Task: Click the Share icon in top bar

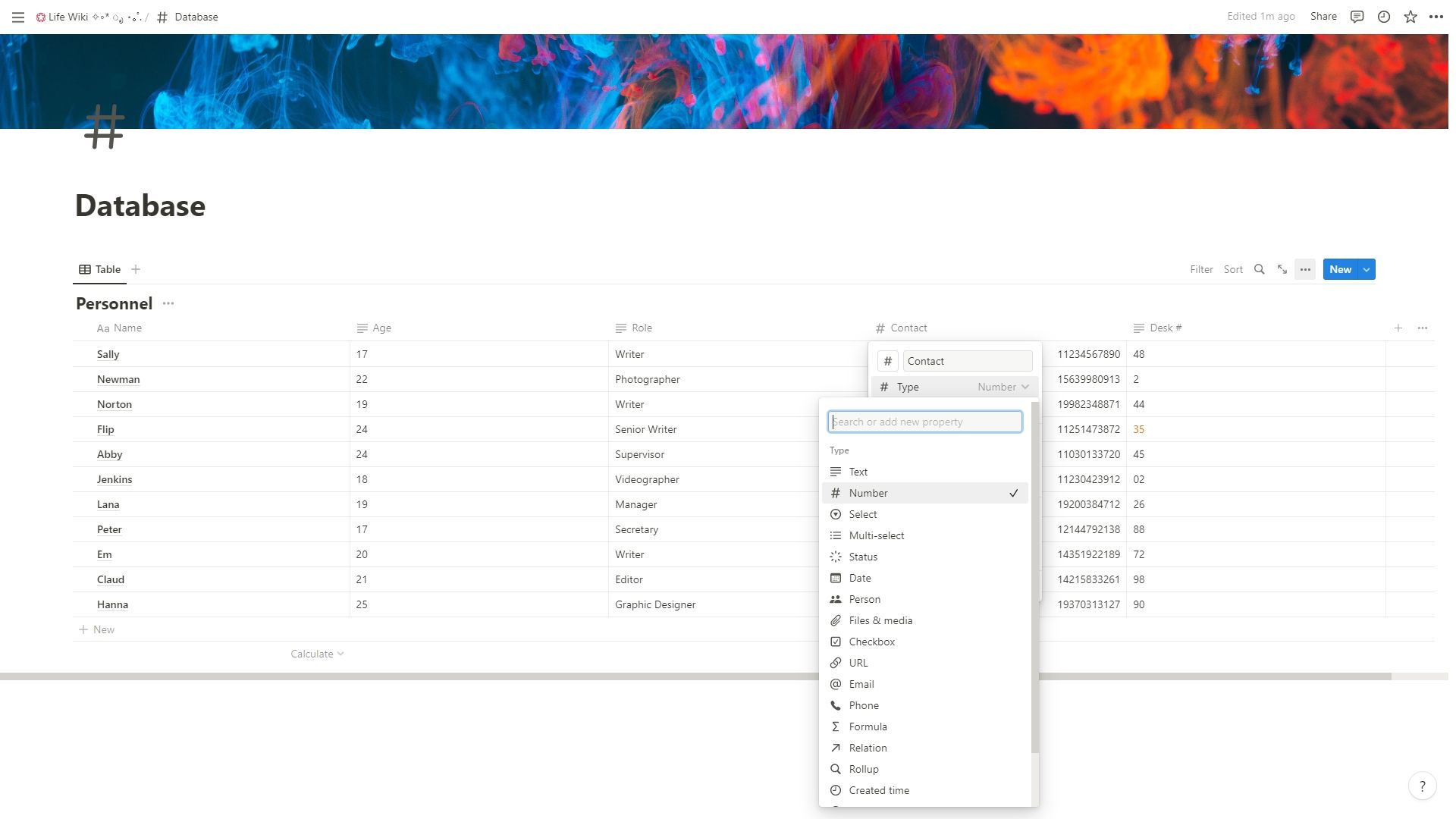Action: (1323, 16)
